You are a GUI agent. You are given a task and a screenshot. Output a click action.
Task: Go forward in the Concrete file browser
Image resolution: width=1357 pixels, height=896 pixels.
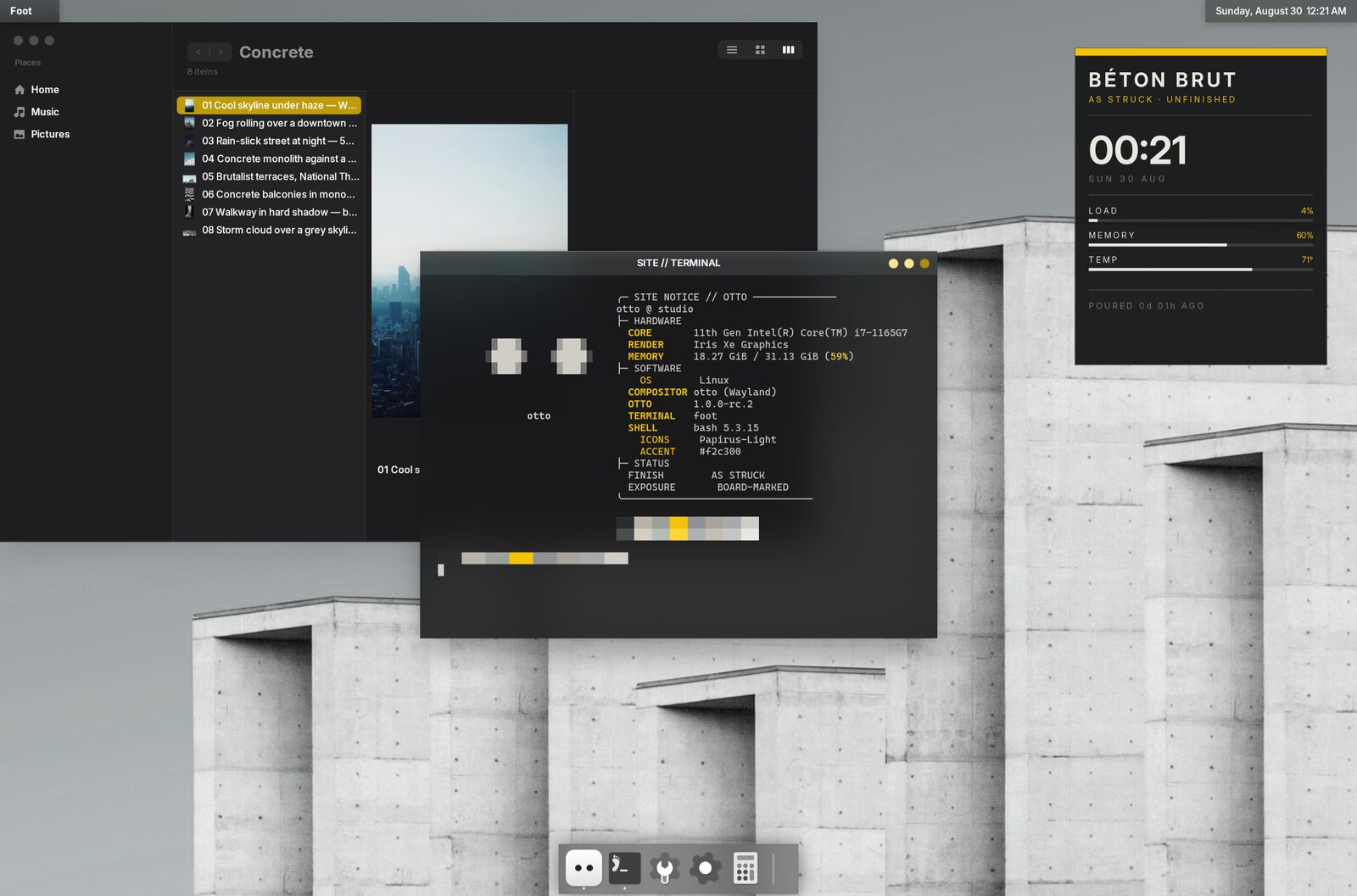coord(221,52)
